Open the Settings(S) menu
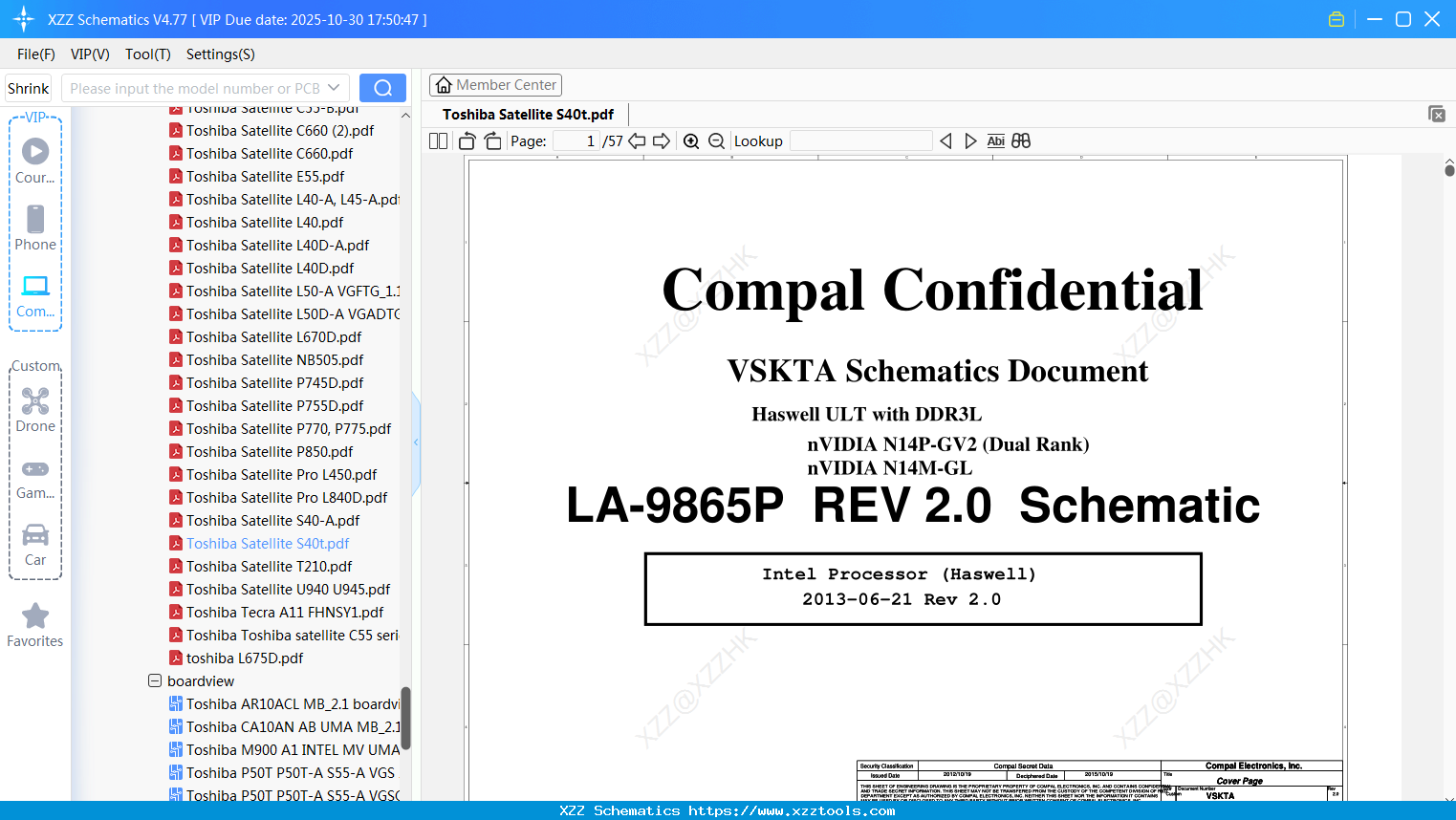Viewport: 1456px width, 820px height. coord(221,54)
